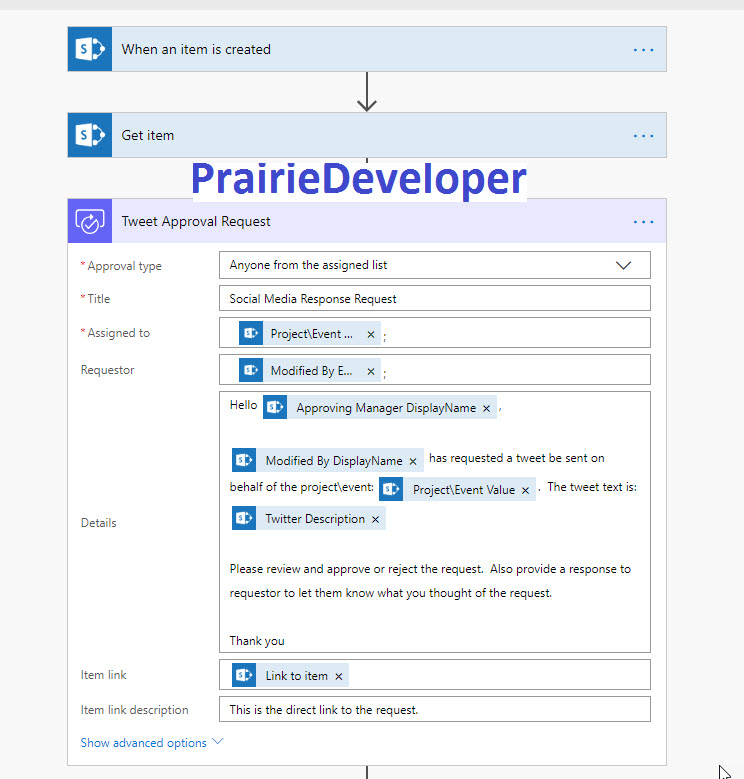
Task: Click SharePoint icon on 'Twitter Description' token
Action: coord(244,519)
